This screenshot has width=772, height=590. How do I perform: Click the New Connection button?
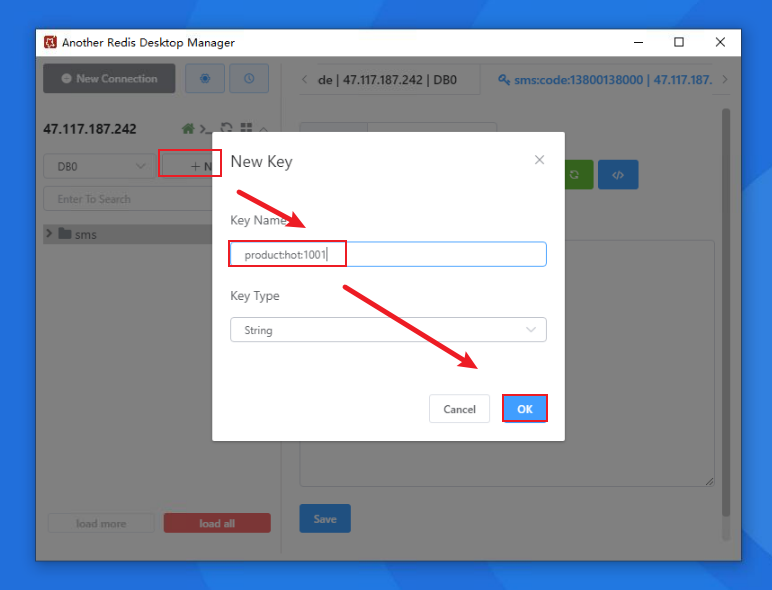(x=109, y=78)
